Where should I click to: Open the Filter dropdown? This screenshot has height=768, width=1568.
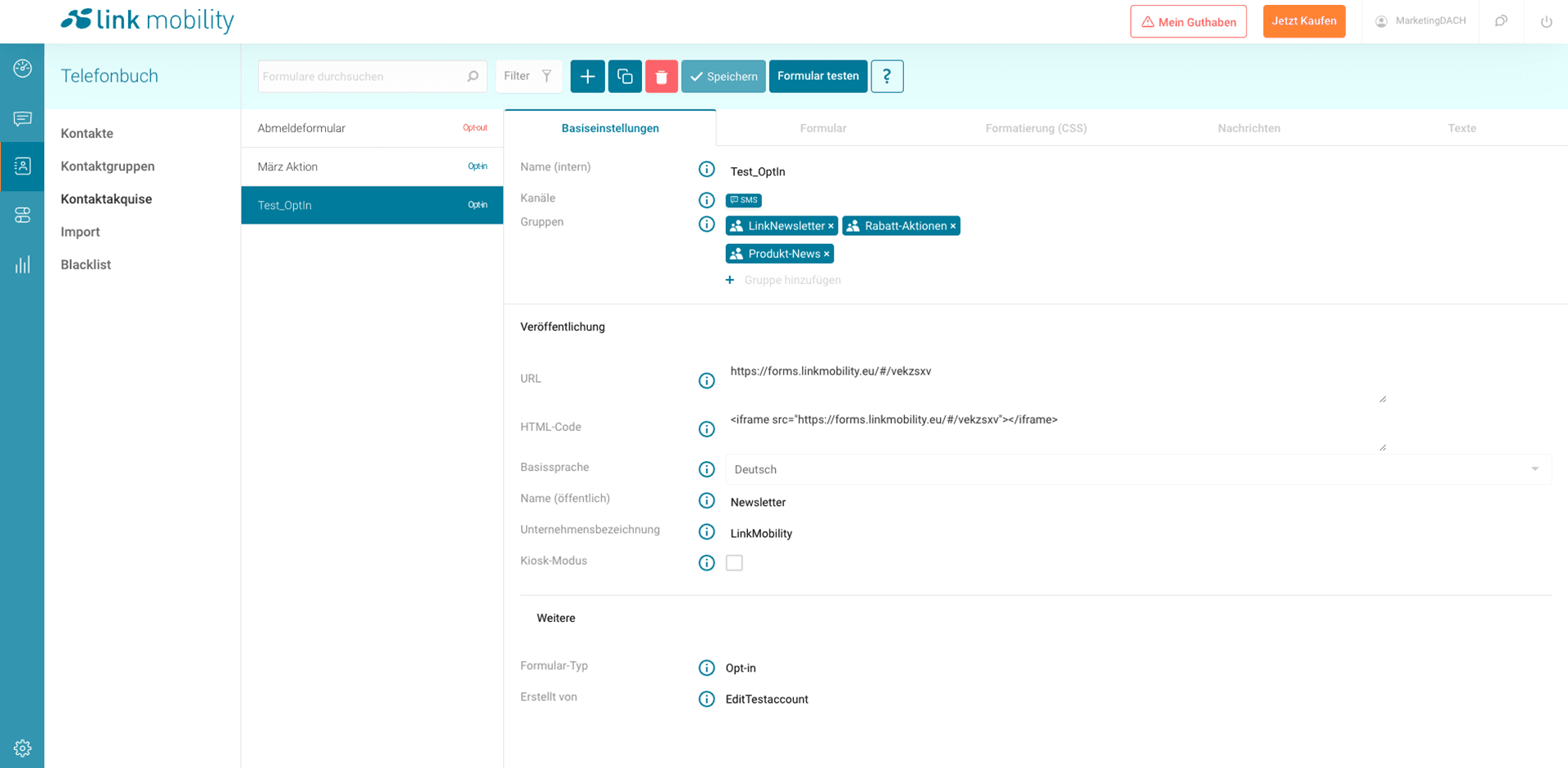click(528, 77)
